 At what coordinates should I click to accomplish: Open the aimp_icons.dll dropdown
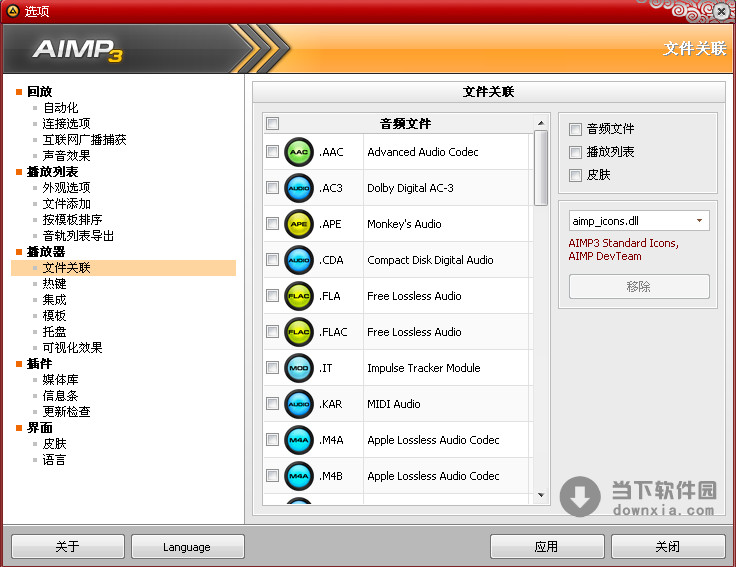[639, 221]
